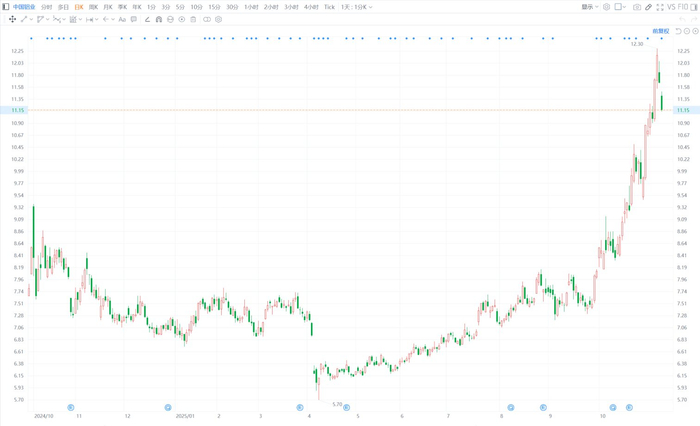Choose the 5分 interval
This screenshot has width=700, height=426.
(180, 7)
